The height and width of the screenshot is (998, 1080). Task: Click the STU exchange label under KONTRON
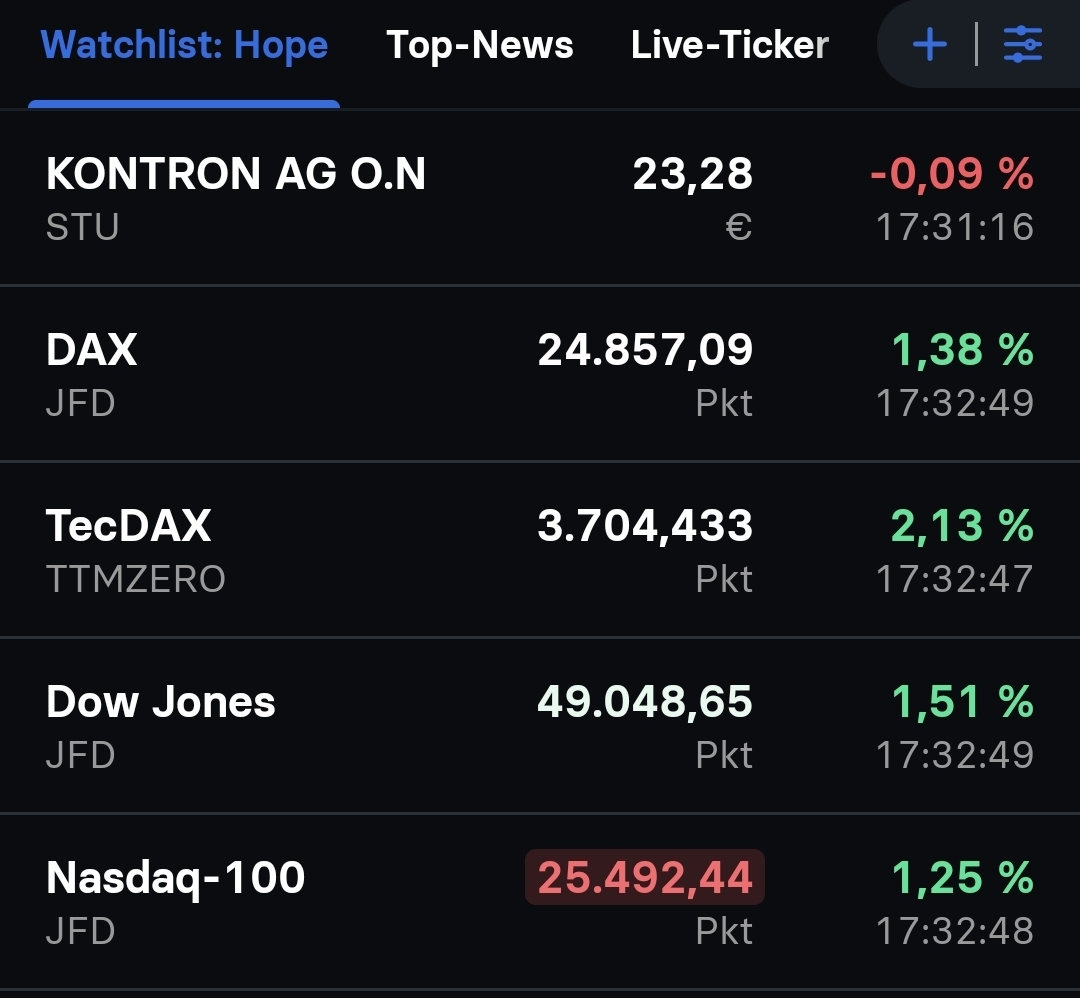click(78, 227)
